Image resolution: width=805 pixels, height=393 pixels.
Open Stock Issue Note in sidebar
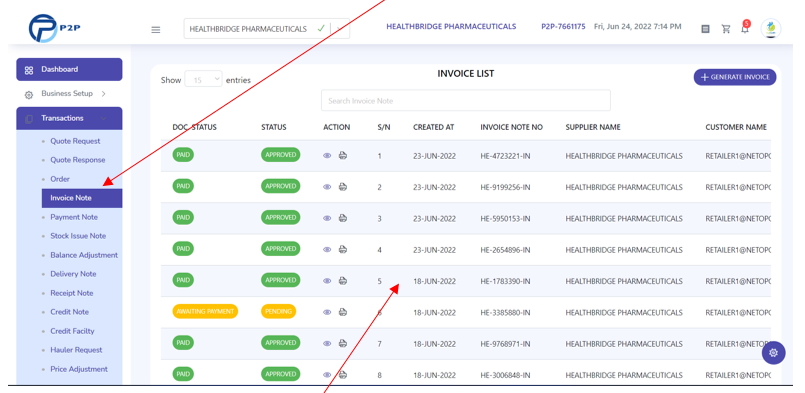(x=78, y=236)
